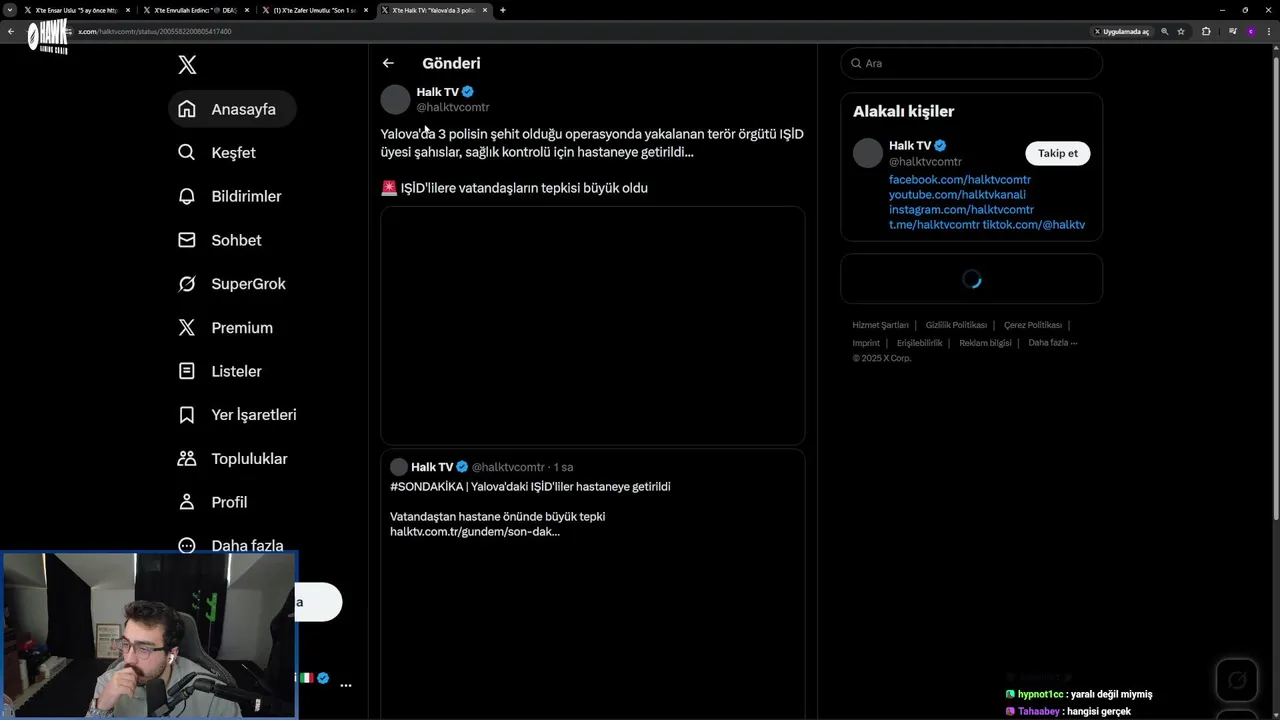Close the Halk TV browser tab
1280x720 pixels.
click(486, 10)
